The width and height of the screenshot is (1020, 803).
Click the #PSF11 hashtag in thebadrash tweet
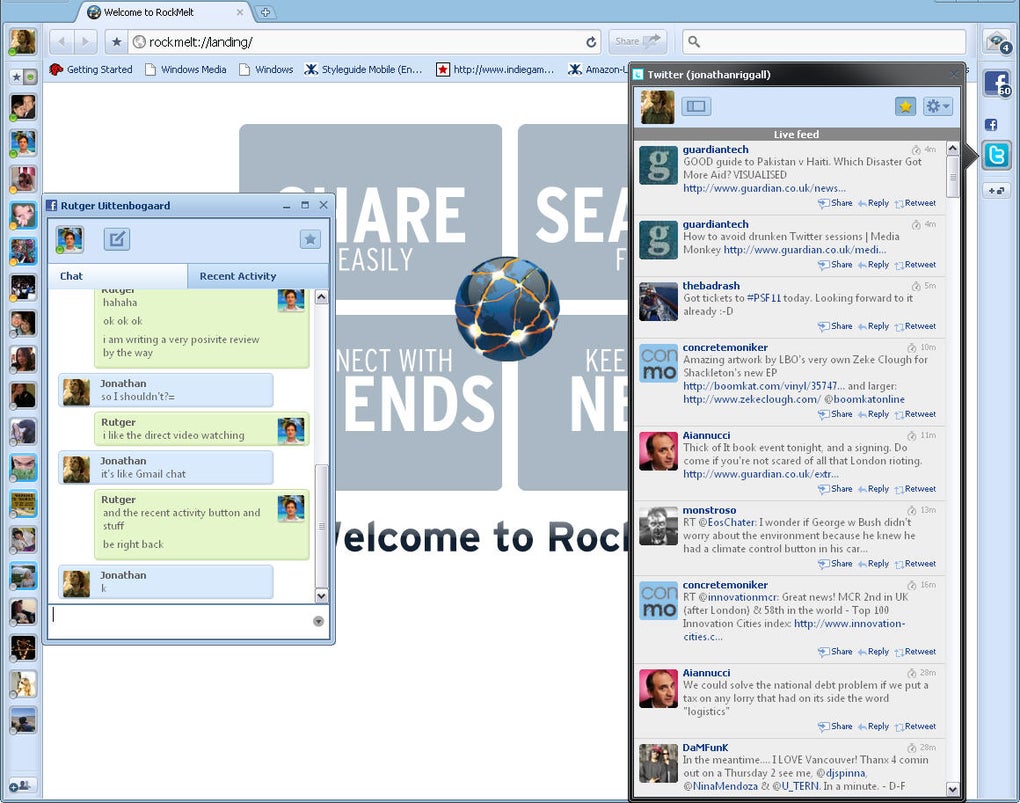pos(764,298)
